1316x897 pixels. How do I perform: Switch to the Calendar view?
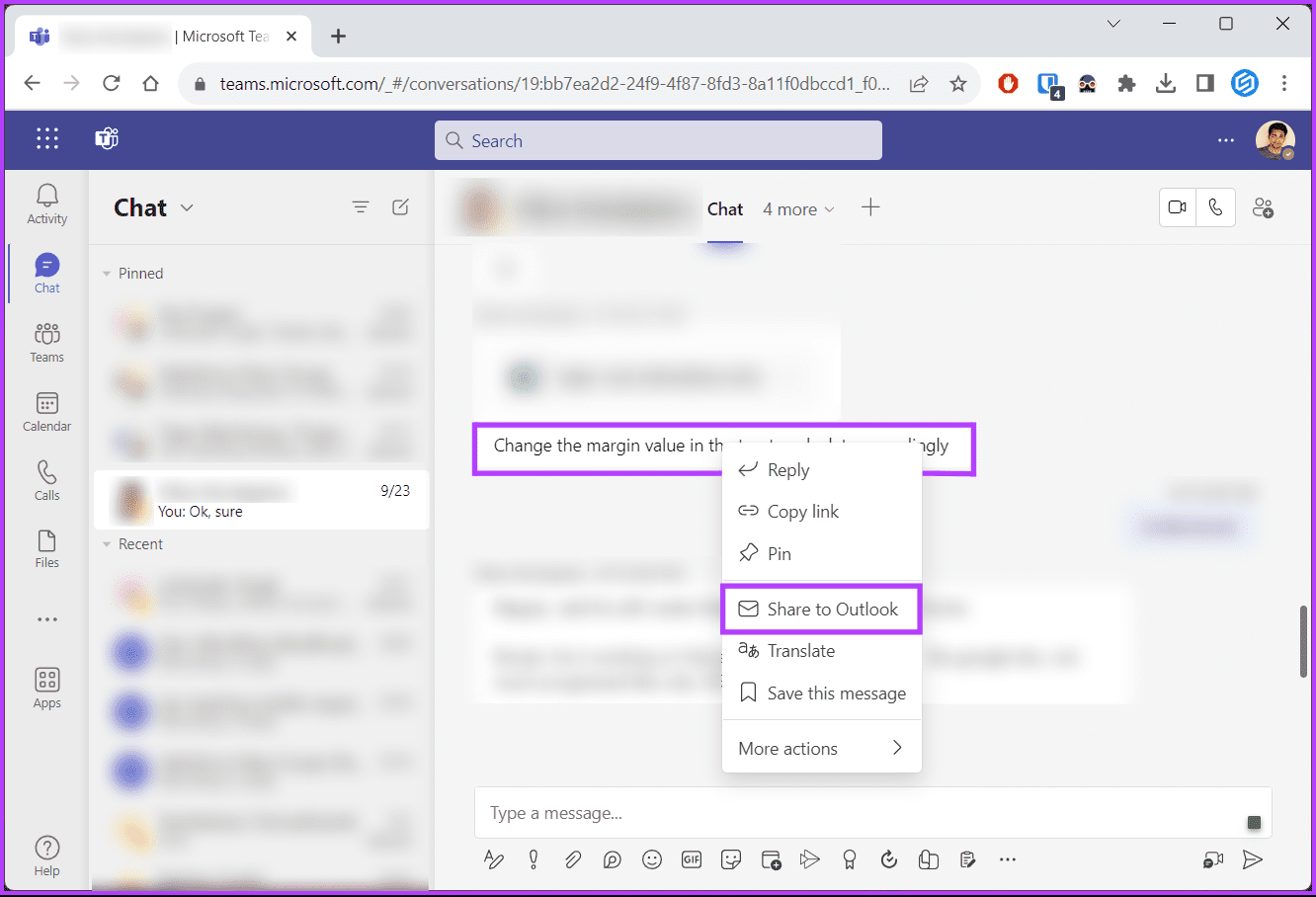point(46,412)
